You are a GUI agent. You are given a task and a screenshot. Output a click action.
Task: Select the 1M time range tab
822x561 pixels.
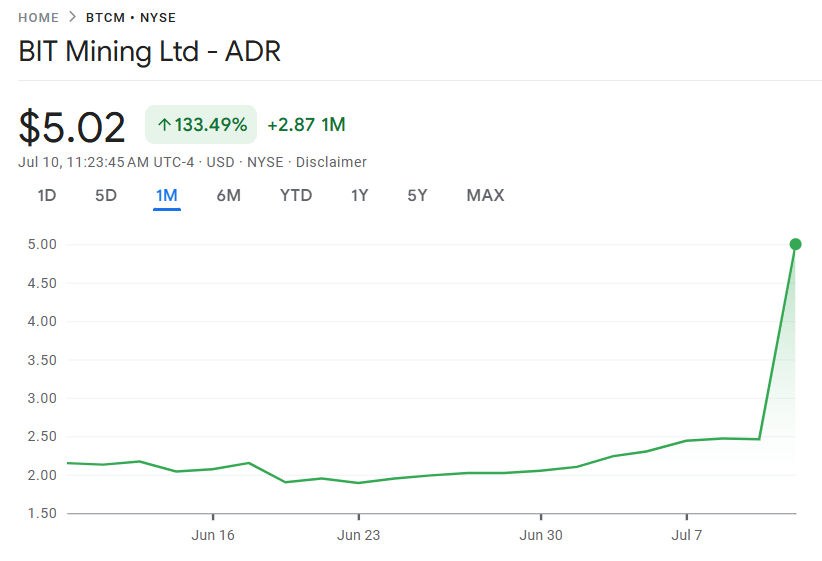(167, 196)
